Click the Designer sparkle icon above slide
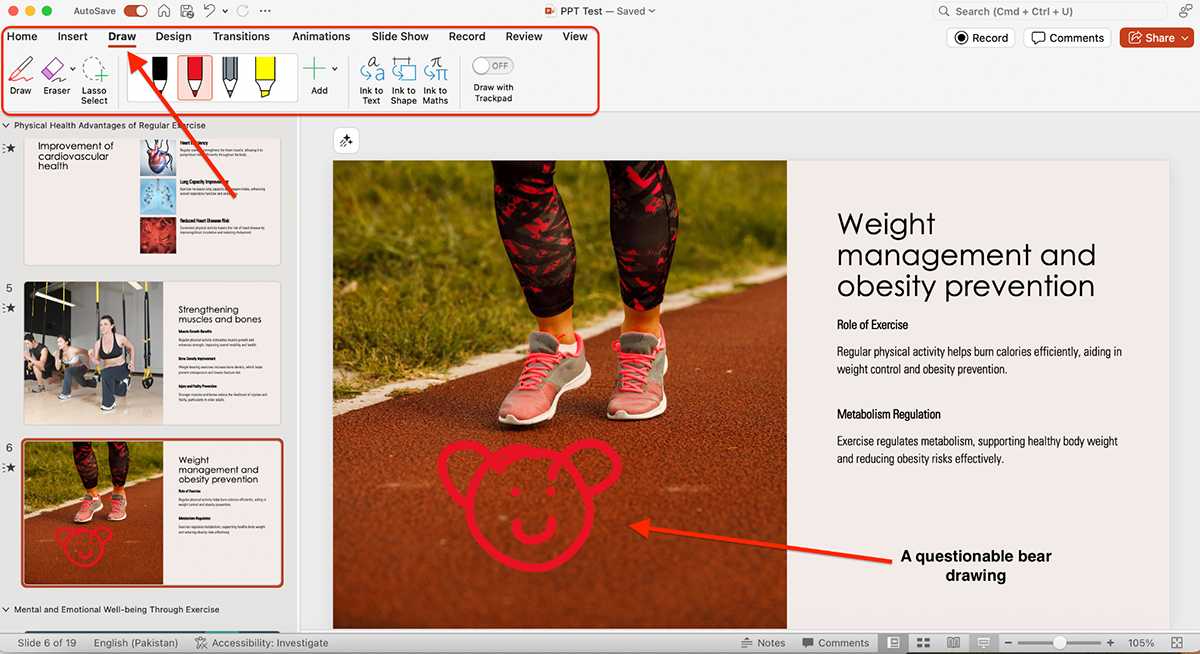 (346, 141)
